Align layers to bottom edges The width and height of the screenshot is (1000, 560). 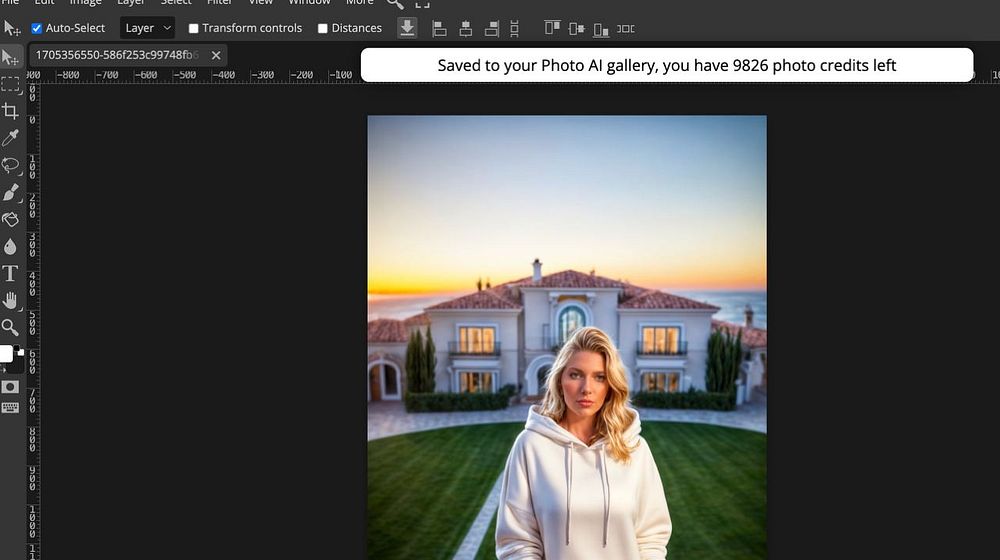(x=601, y=29)
